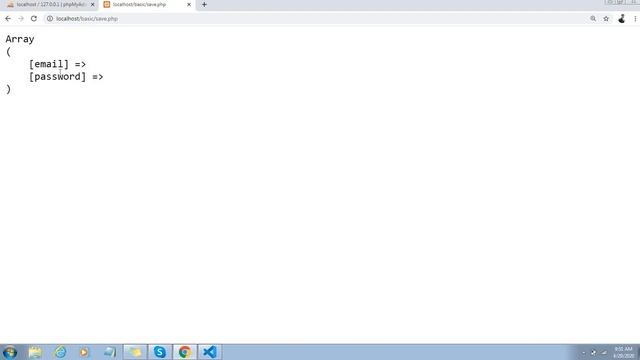Launch Internet Explorer from taskbar
Screen dimensions: 640x360
[60, 352]
